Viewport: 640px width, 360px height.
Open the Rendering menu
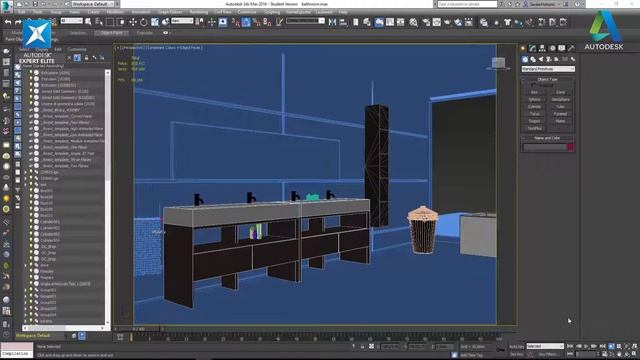(198, 12)
